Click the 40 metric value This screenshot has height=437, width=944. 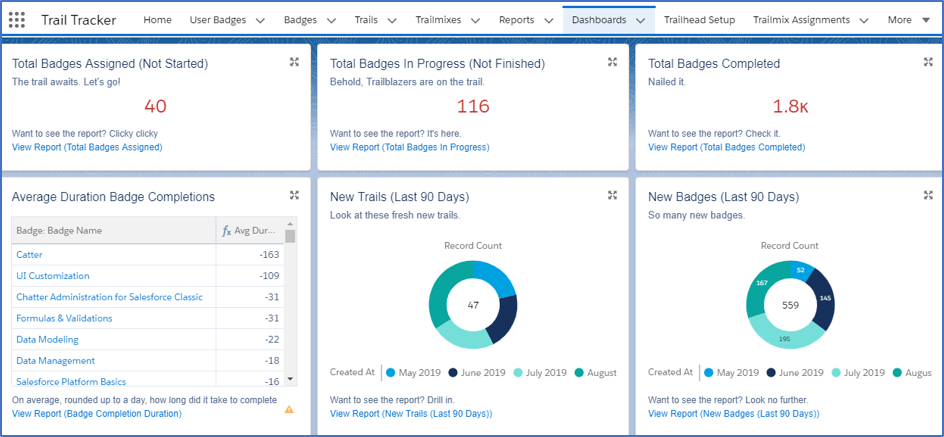[x=155, y=107]
